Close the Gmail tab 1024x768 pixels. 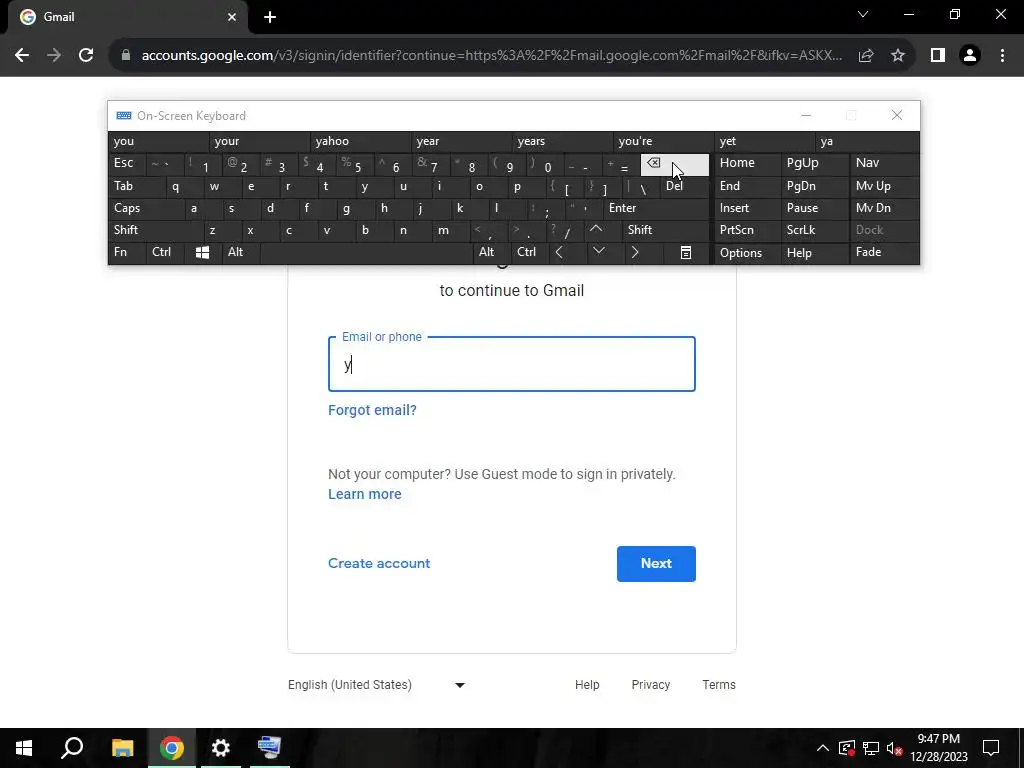tap(232, 18)
